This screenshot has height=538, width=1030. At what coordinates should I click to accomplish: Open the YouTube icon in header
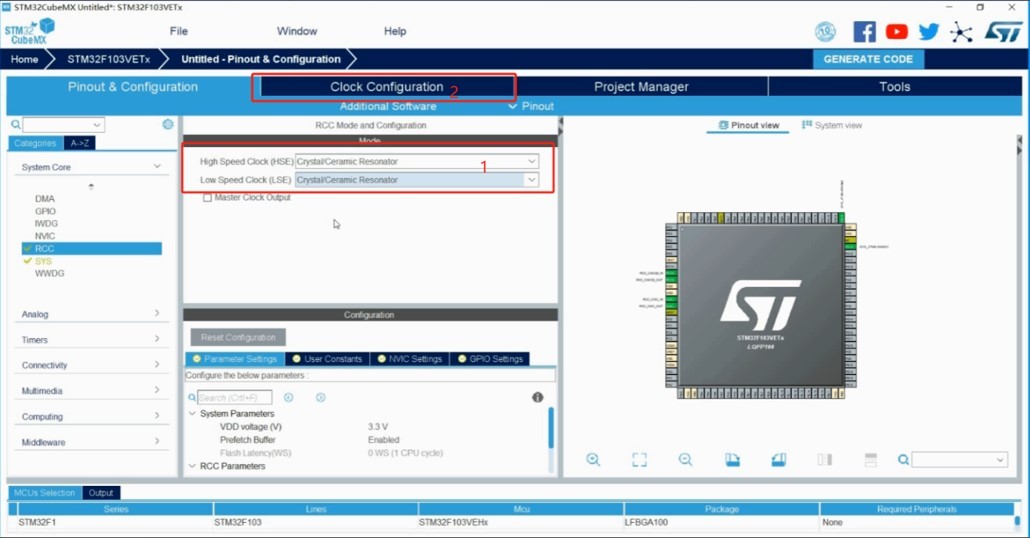pyautogui.click(x=897, y=32)
